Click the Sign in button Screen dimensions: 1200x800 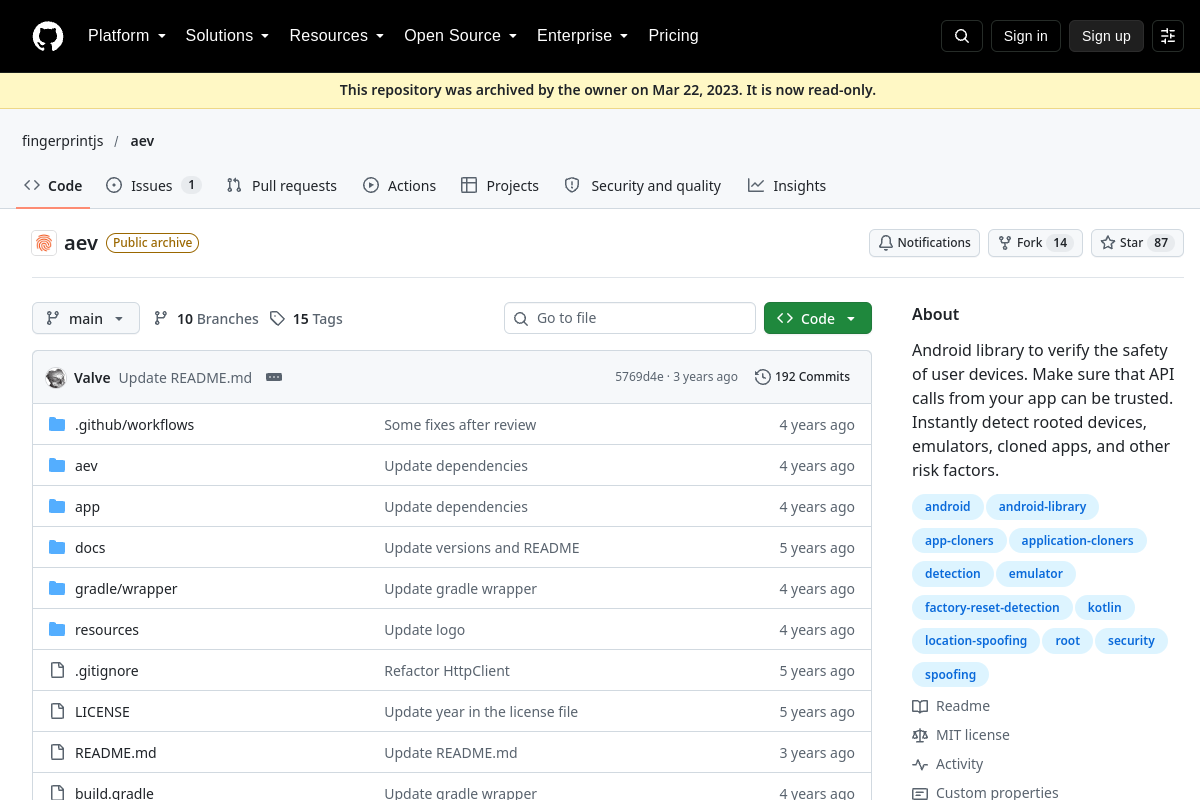pos(1026,36)
